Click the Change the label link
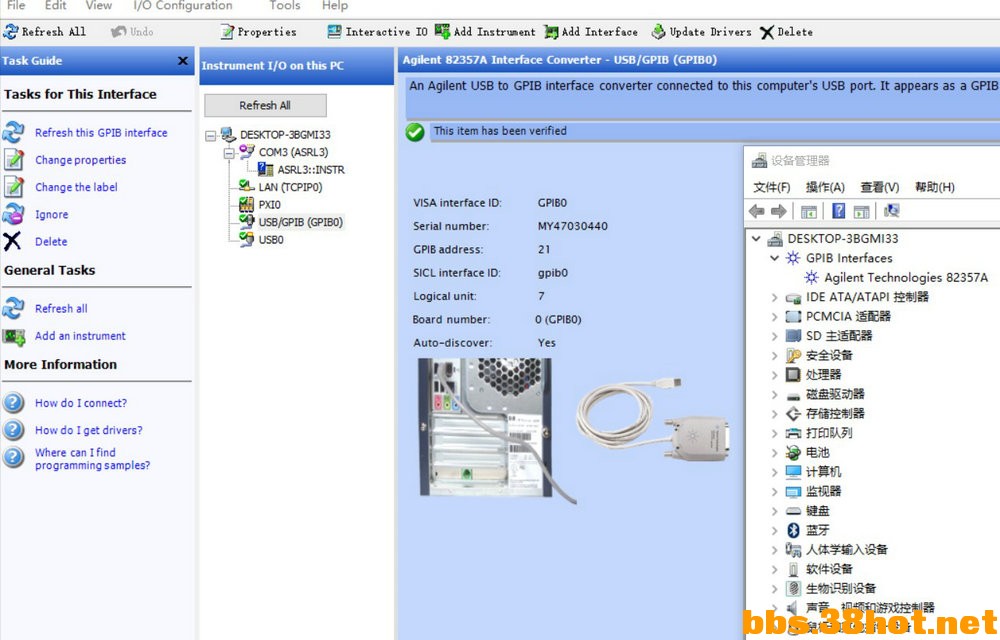 77,187
